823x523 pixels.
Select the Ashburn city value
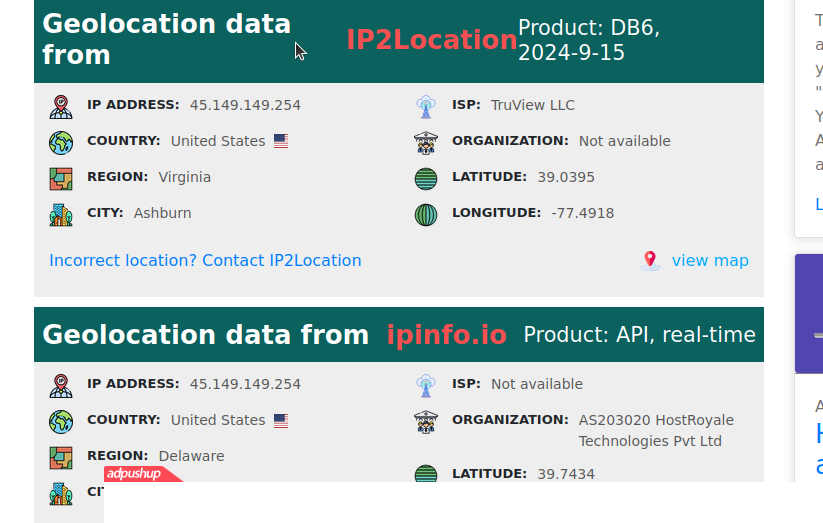coord(163,213)
